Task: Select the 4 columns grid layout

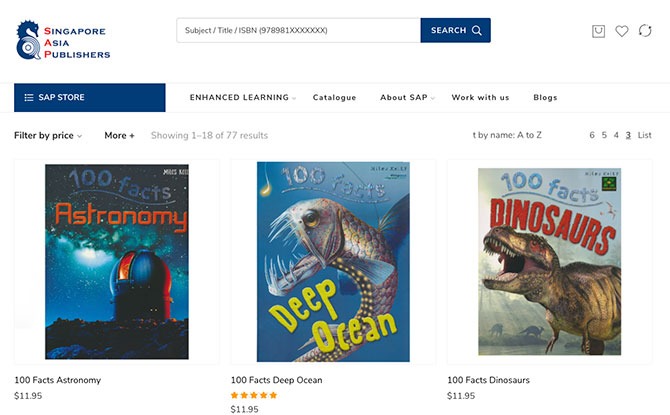Action: coord(616,136)
